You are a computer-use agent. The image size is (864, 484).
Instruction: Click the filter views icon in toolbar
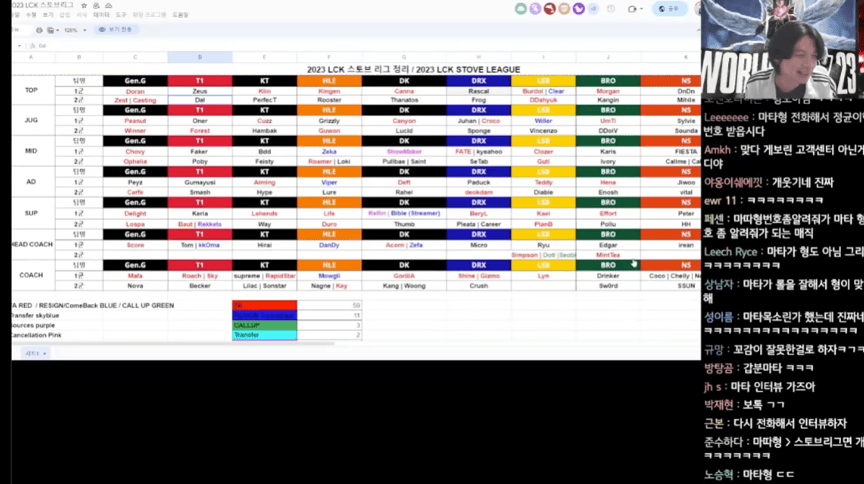51,30
